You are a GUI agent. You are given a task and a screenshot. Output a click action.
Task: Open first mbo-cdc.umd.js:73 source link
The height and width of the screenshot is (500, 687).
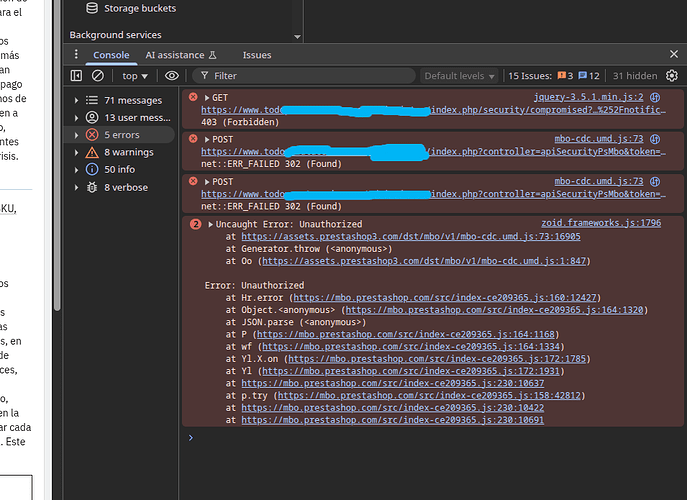(x=598, y=138)
